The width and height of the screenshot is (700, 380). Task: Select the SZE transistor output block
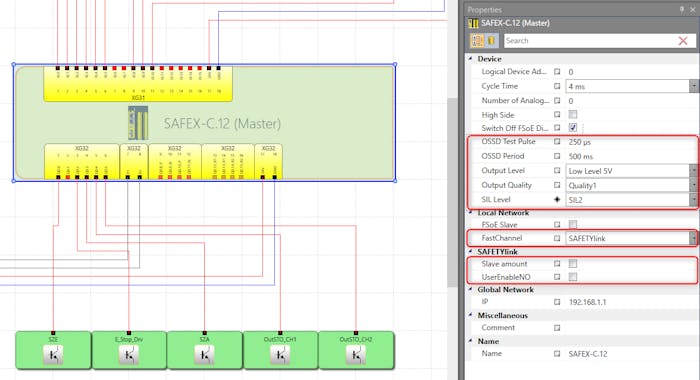(x=53, y=351)
